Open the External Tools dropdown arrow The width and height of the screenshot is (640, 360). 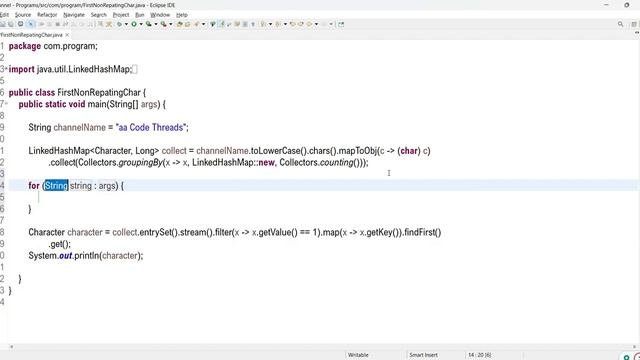tap(171, 24)
